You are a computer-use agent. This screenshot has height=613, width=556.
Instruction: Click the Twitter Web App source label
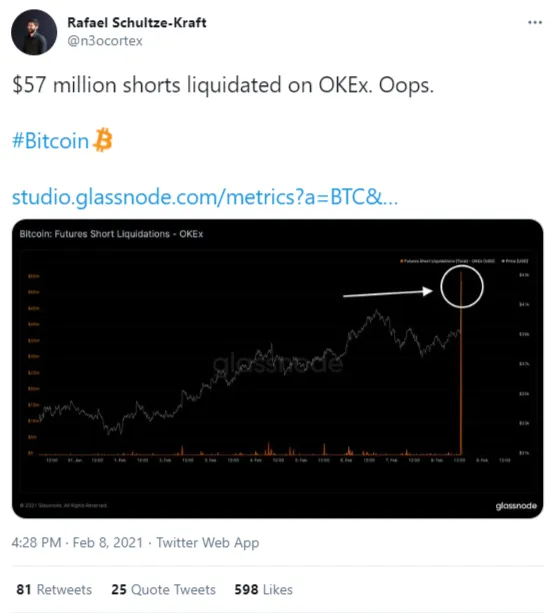(x=208, y=543)
